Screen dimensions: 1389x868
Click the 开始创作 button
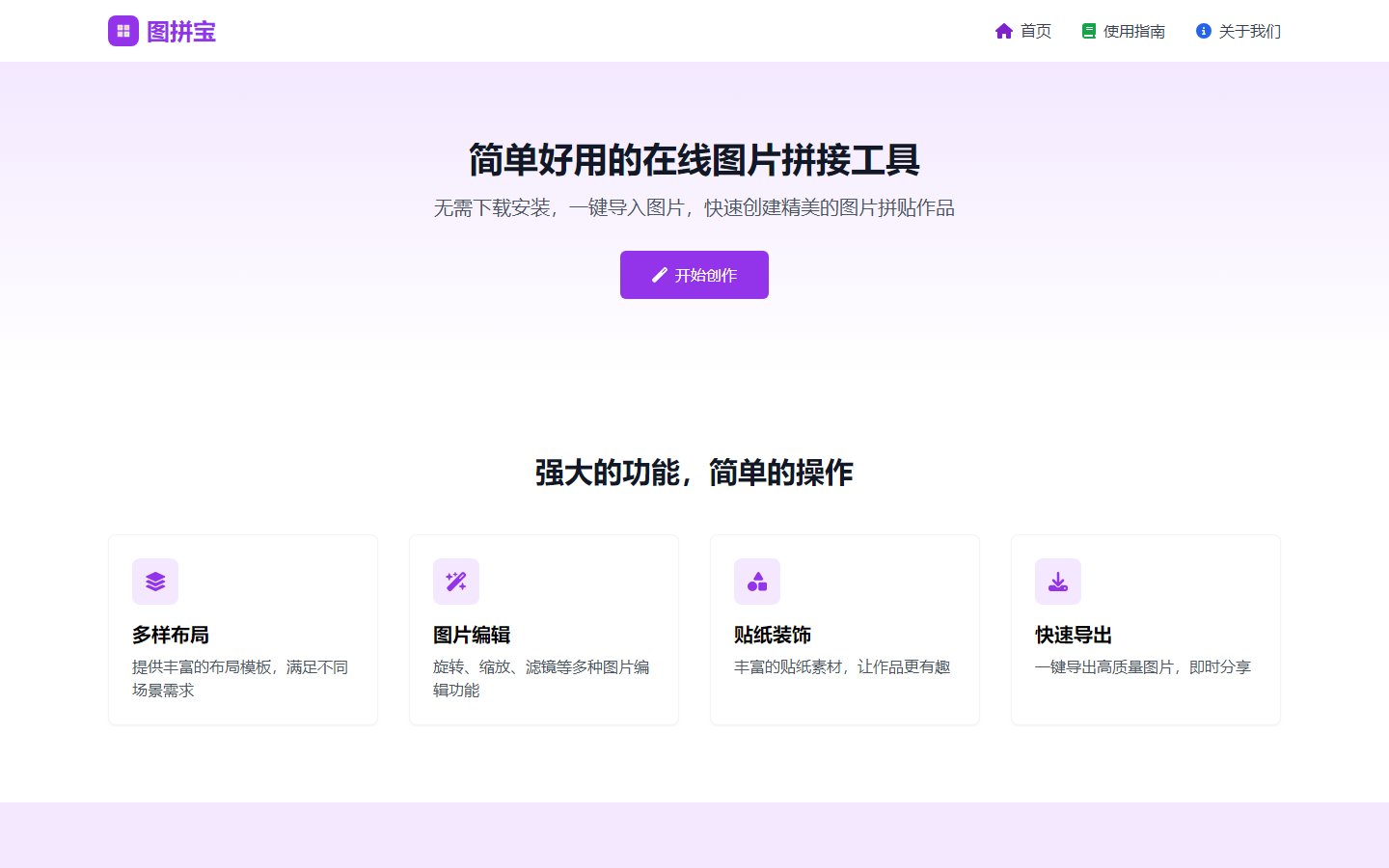694,275
